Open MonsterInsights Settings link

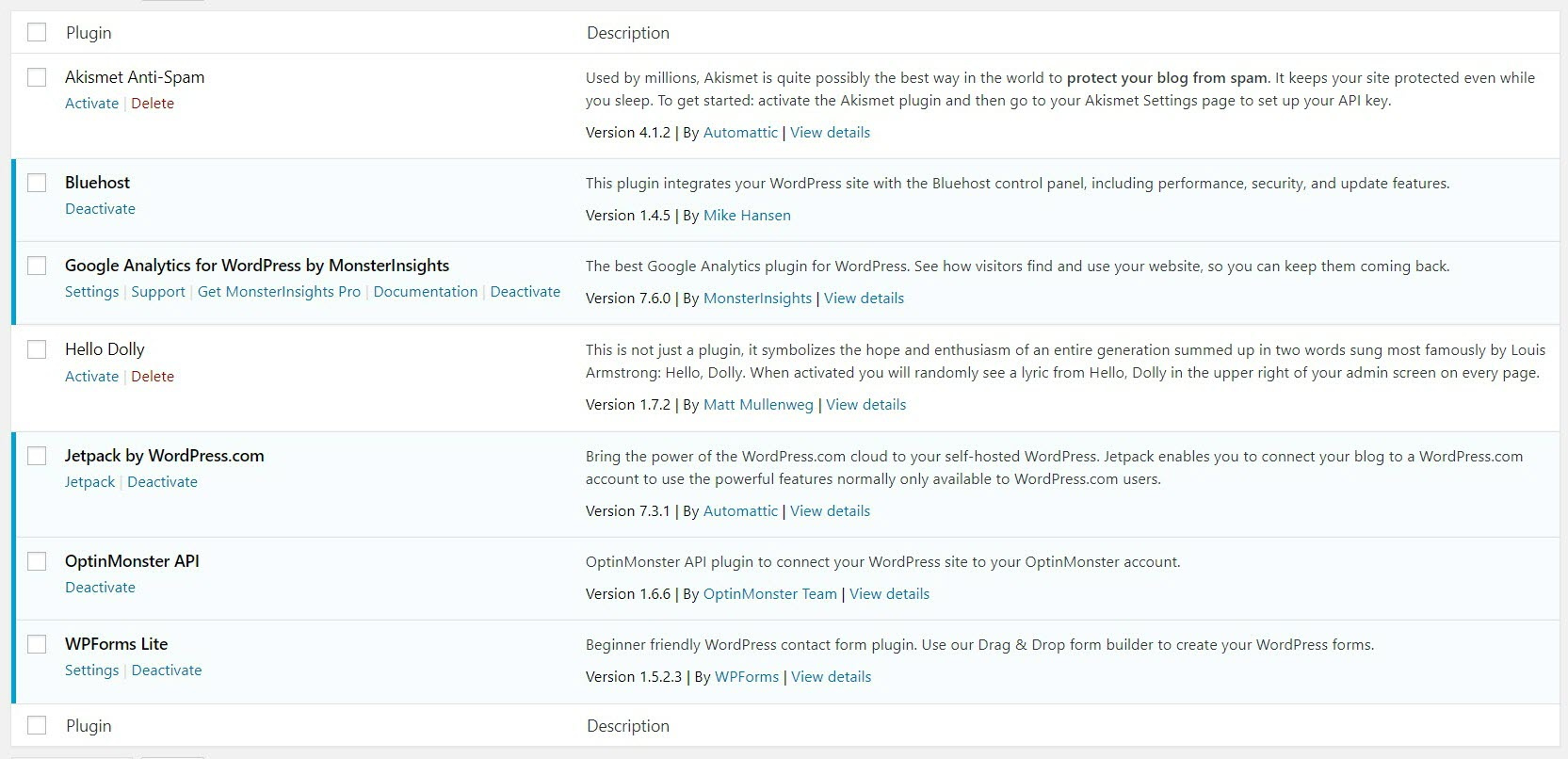91,292
